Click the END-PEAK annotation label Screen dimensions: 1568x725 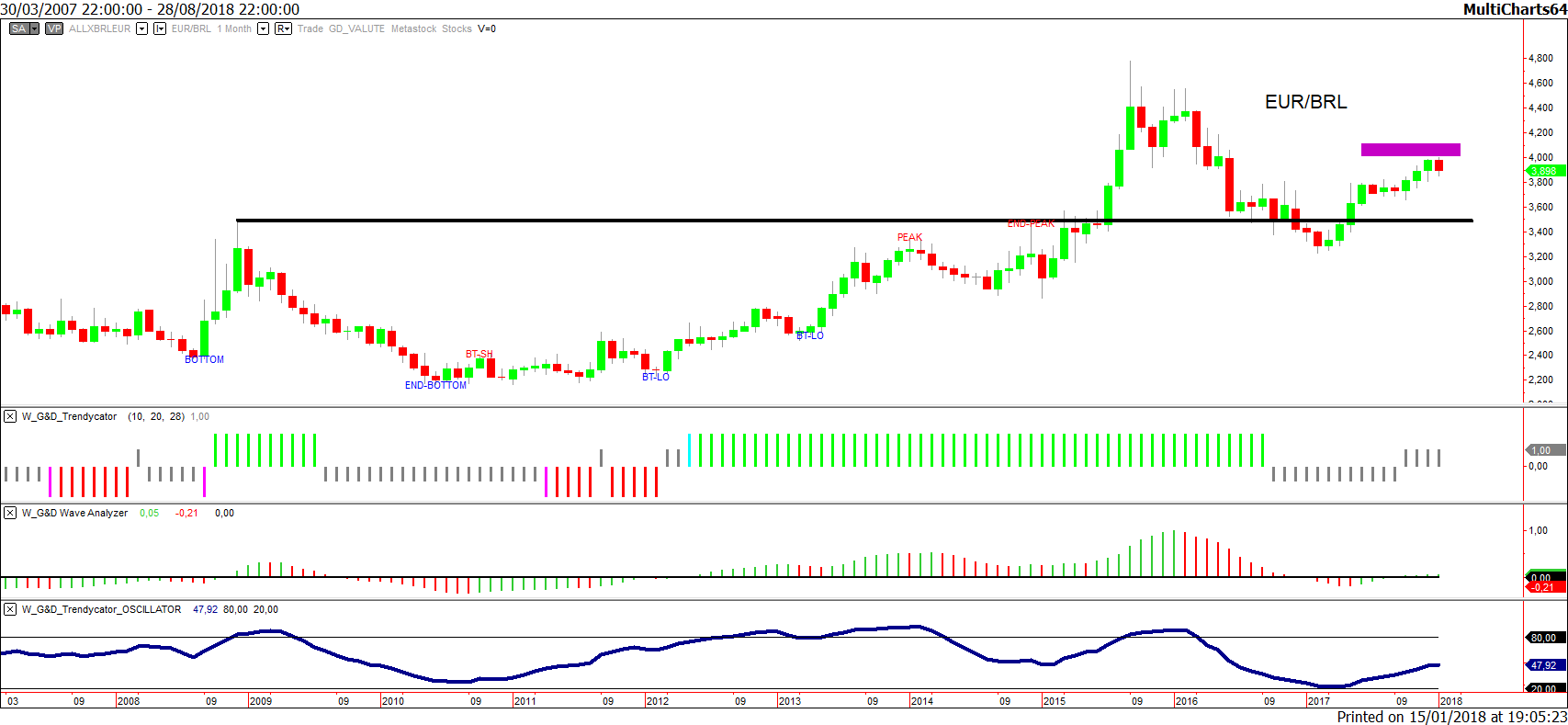pyautogui.click(x=1031, y=223)
